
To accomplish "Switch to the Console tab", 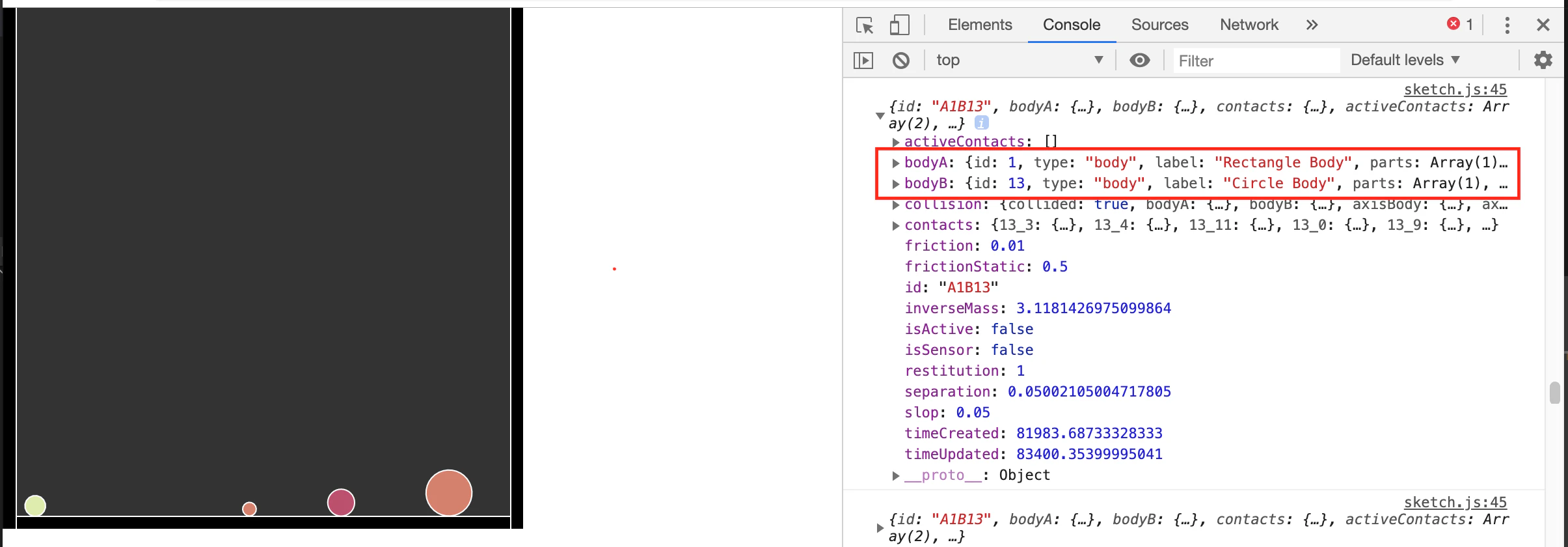I will 1072,25.
